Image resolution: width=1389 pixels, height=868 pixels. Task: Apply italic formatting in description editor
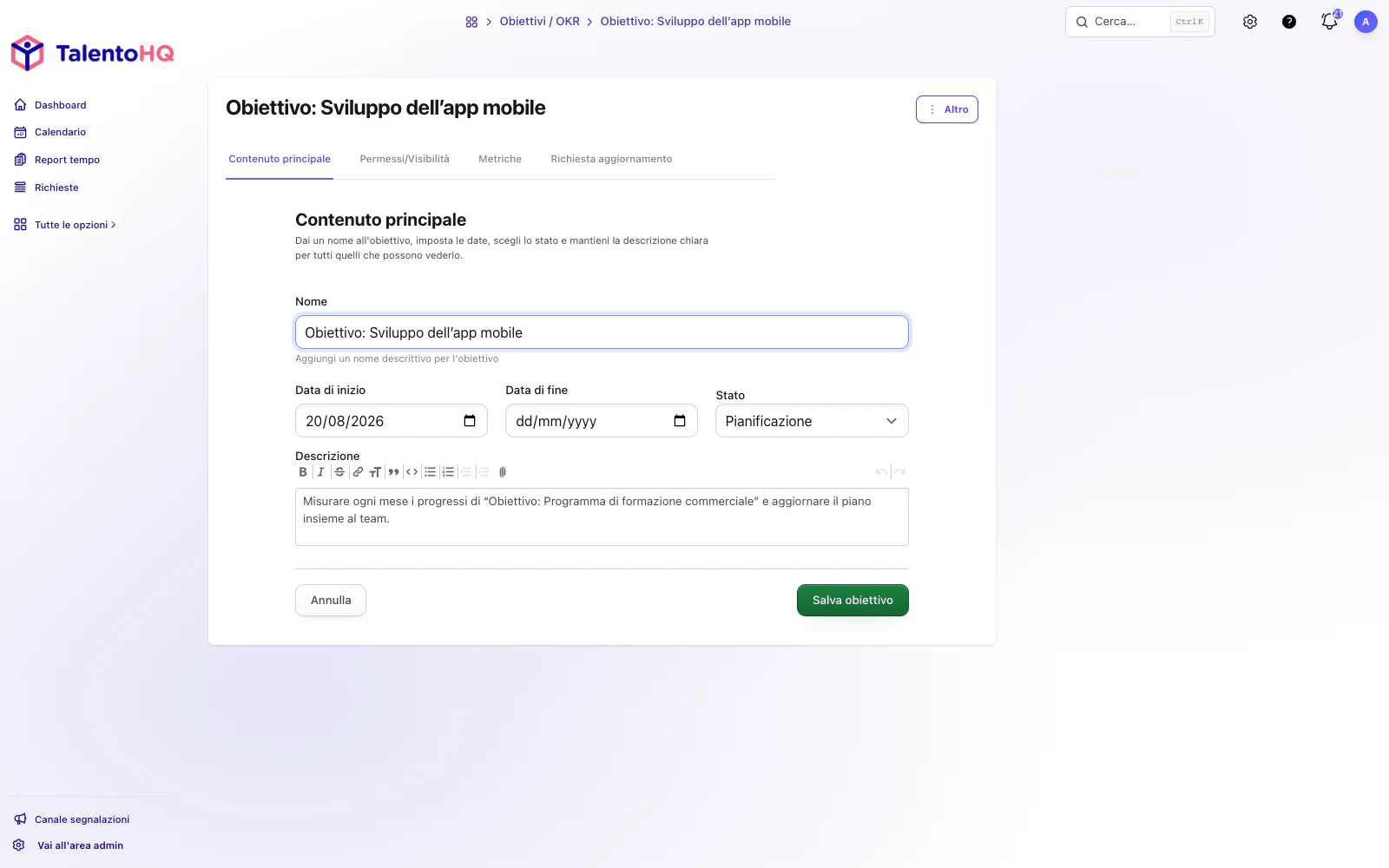[x=321, y=472]
